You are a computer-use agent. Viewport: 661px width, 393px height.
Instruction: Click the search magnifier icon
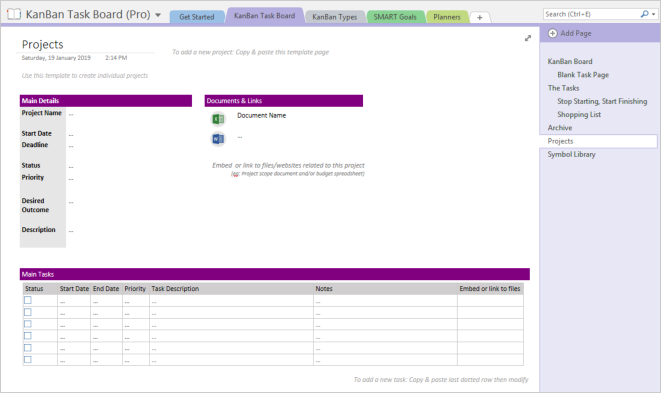coord(644,14)
